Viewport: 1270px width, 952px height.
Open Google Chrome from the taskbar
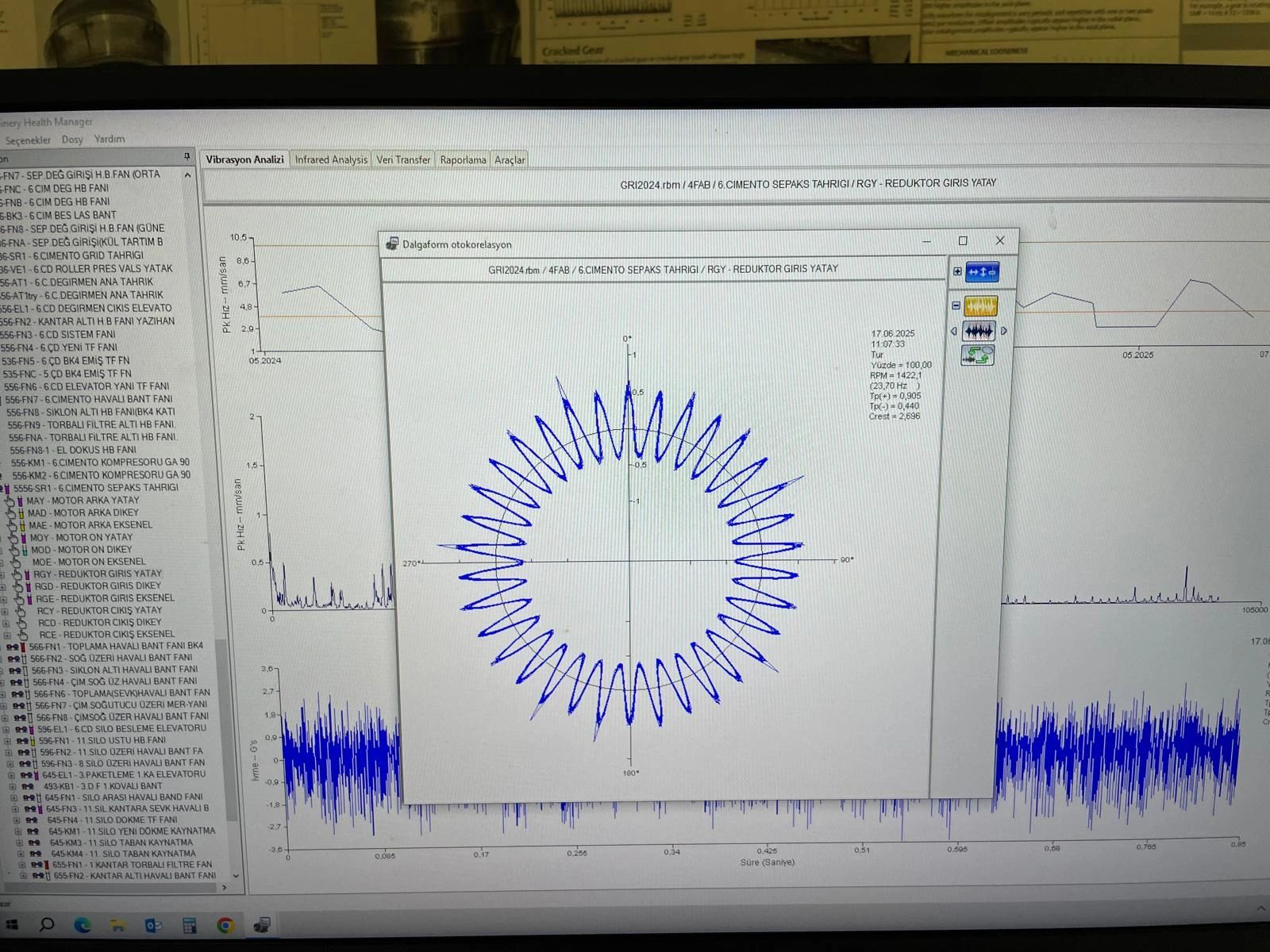[x=225, y=925]
